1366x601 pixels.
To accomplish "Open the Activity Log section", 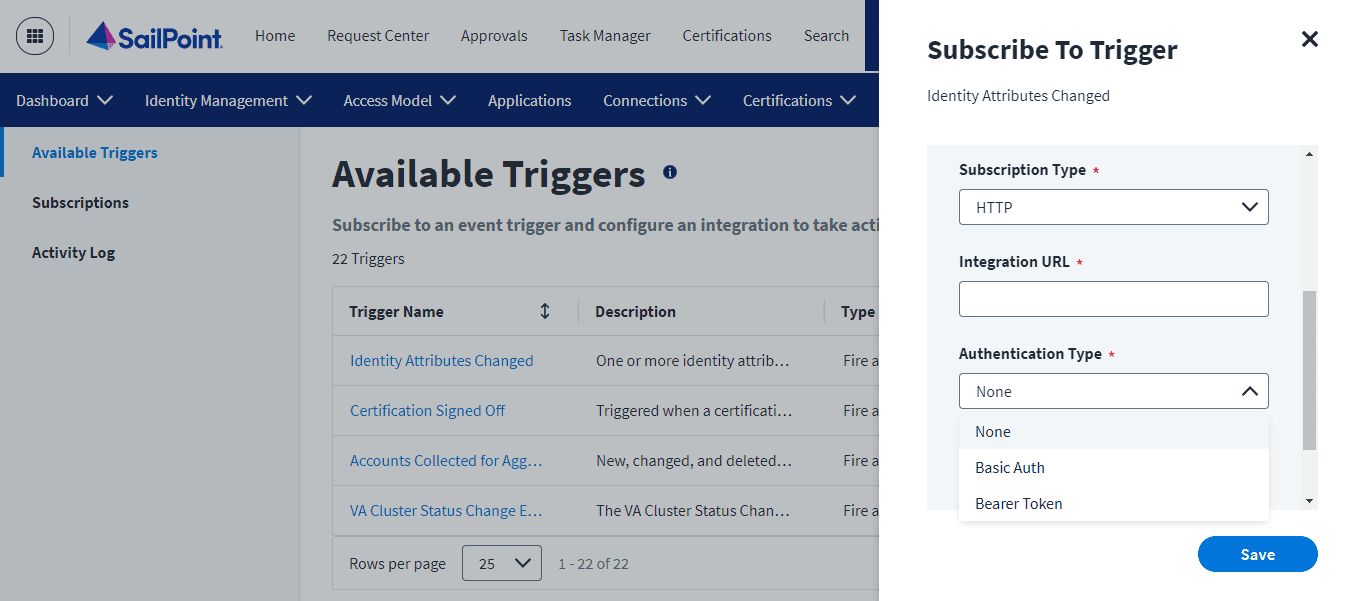I will (x=73, y=252).
